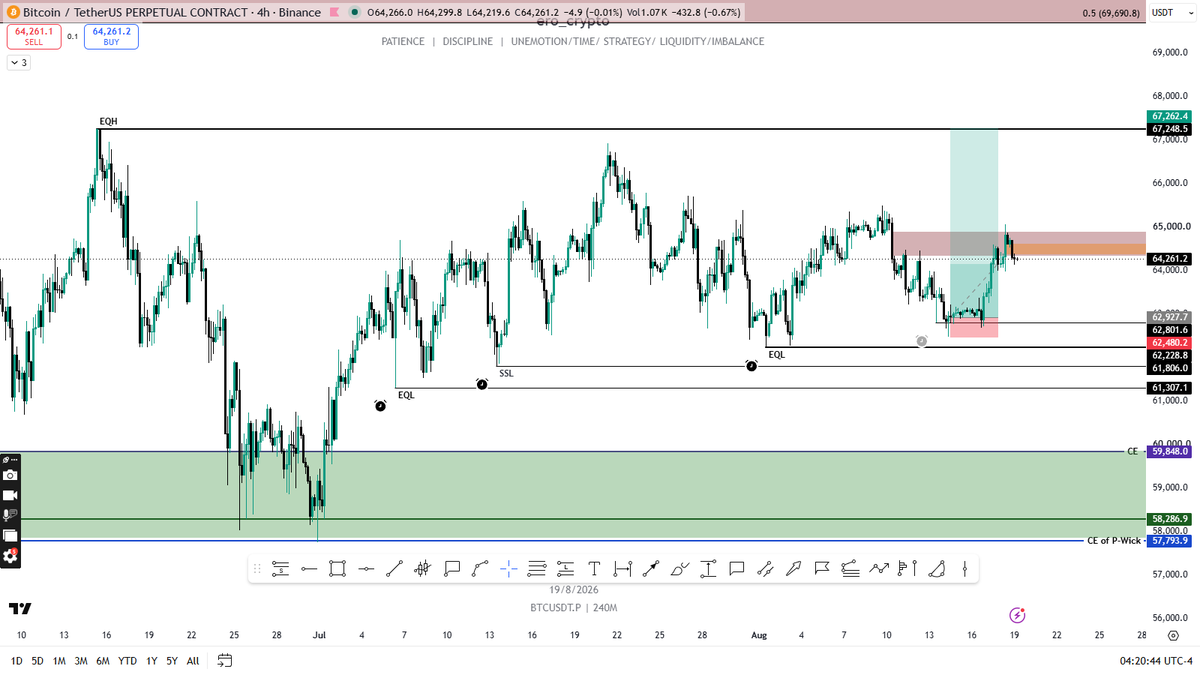1200x675 pixels.
Task: Select the arrow marker pointer tool
Action: pyautogui.click(x=793, y=569)
